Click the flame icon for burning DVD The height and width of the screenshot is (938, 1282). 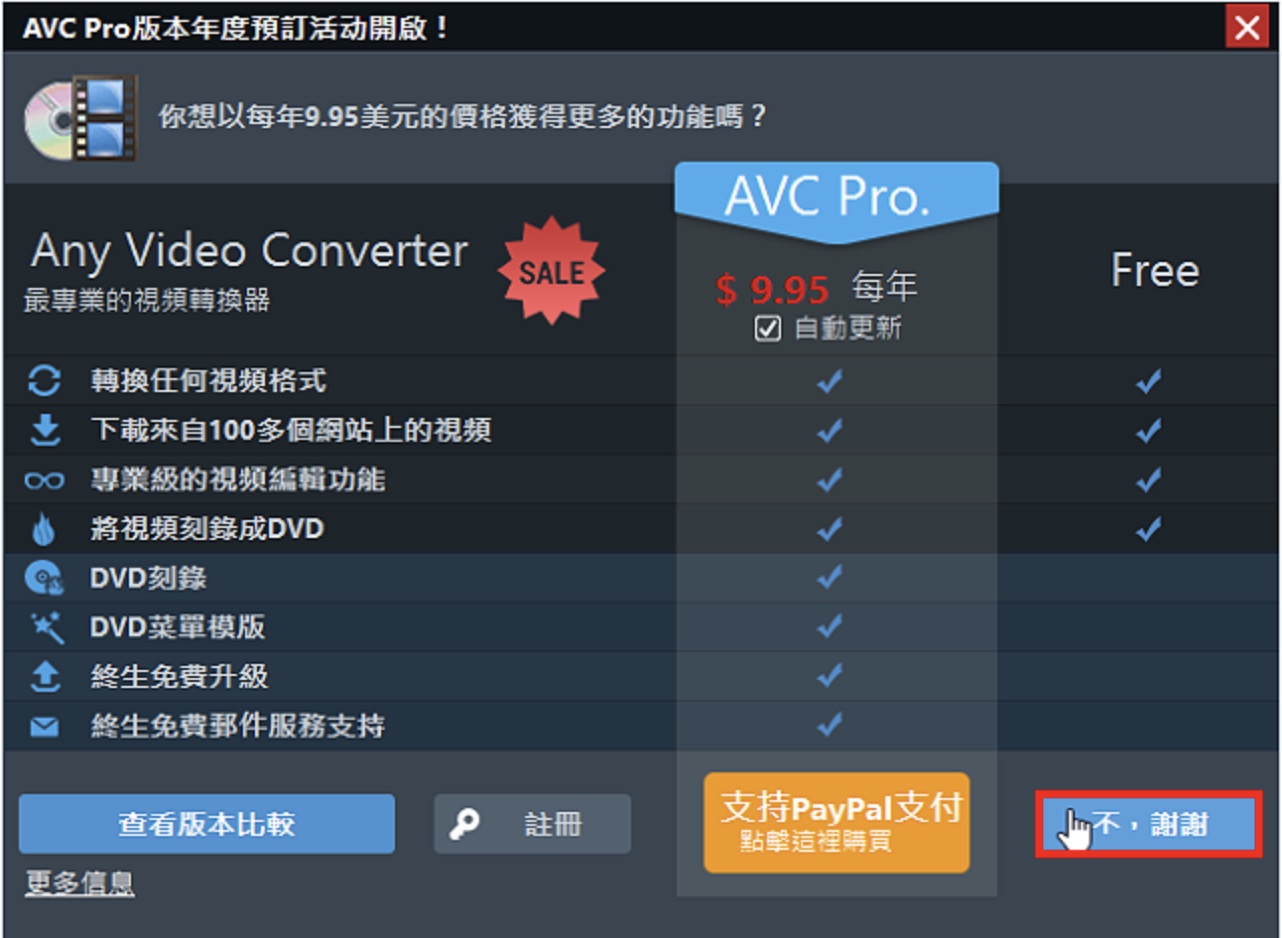tap(44, 529)
